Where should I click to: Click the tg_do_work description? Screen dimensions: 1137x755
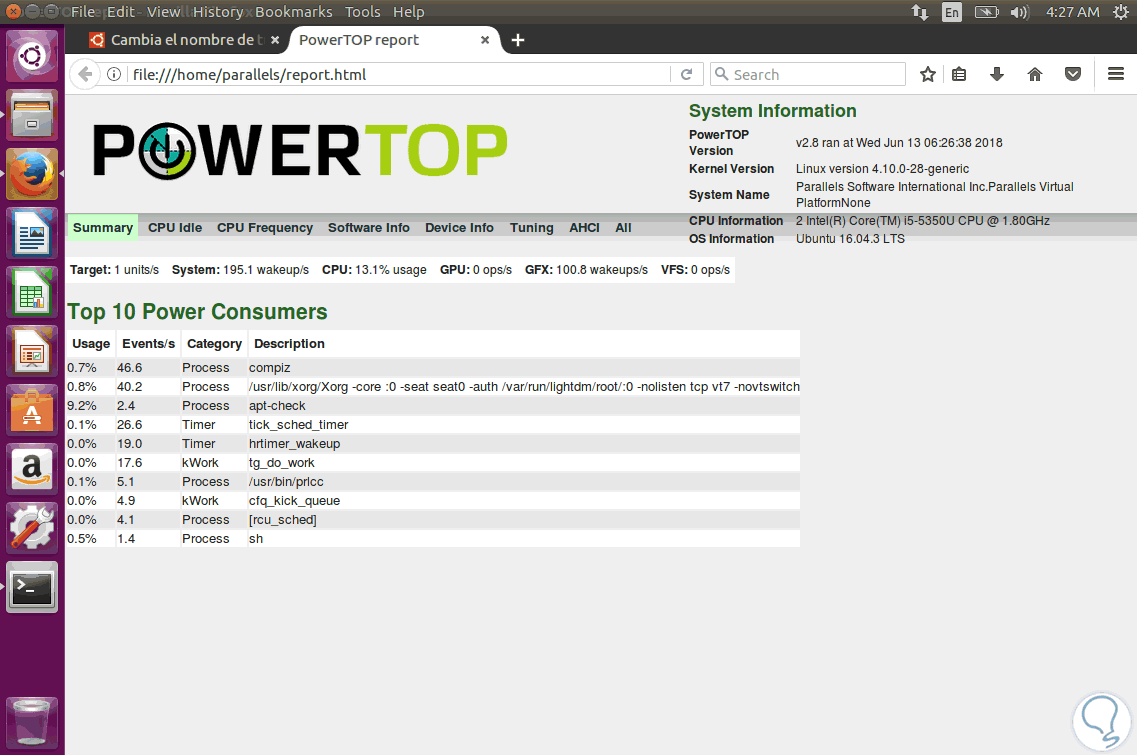(x=281, y=463)
